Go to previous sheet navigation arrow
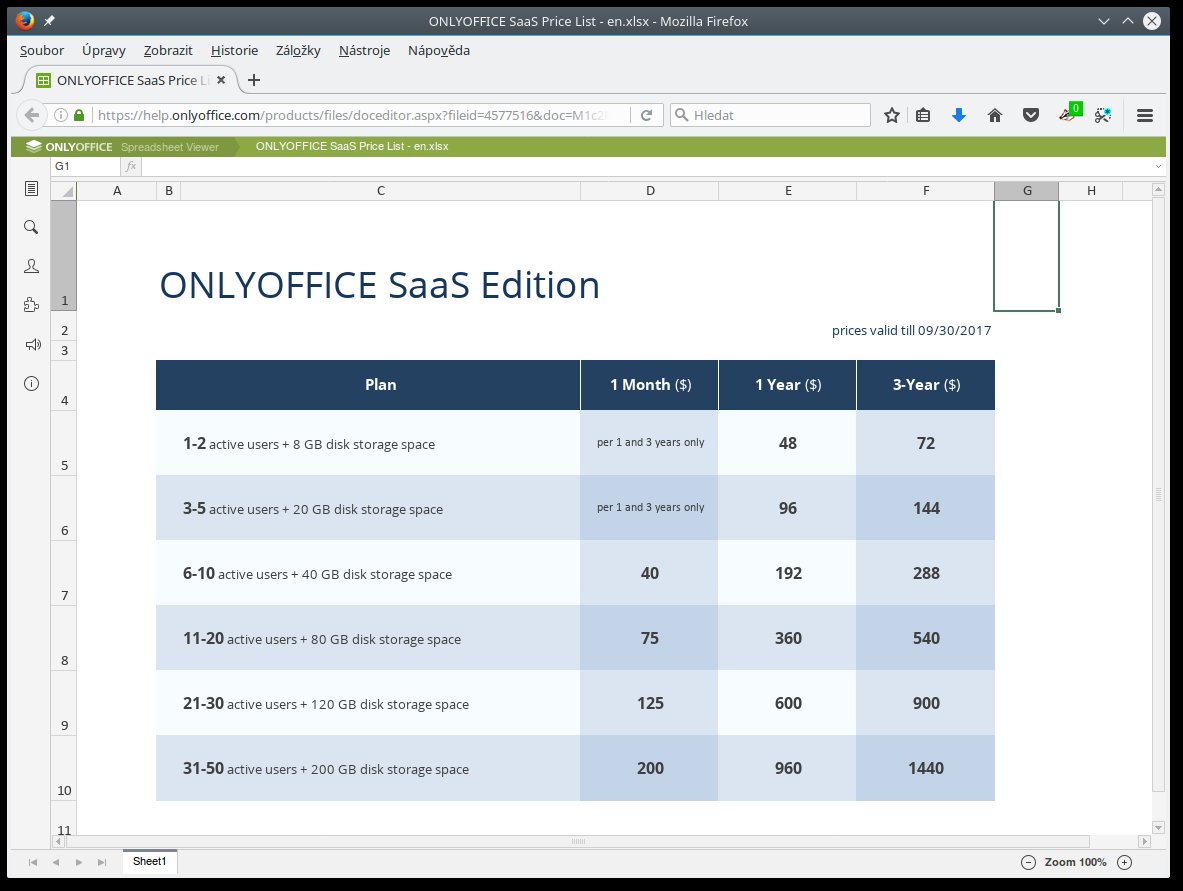1183x891 pixels. [x=56, y=862]
